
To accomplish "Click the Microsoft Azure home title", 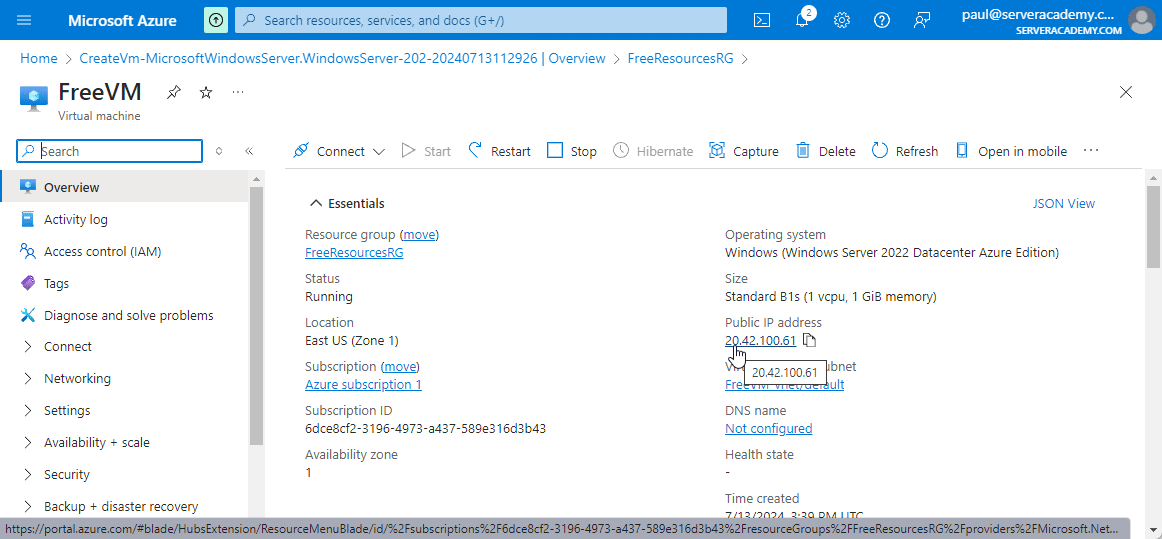I will [122, 20].
